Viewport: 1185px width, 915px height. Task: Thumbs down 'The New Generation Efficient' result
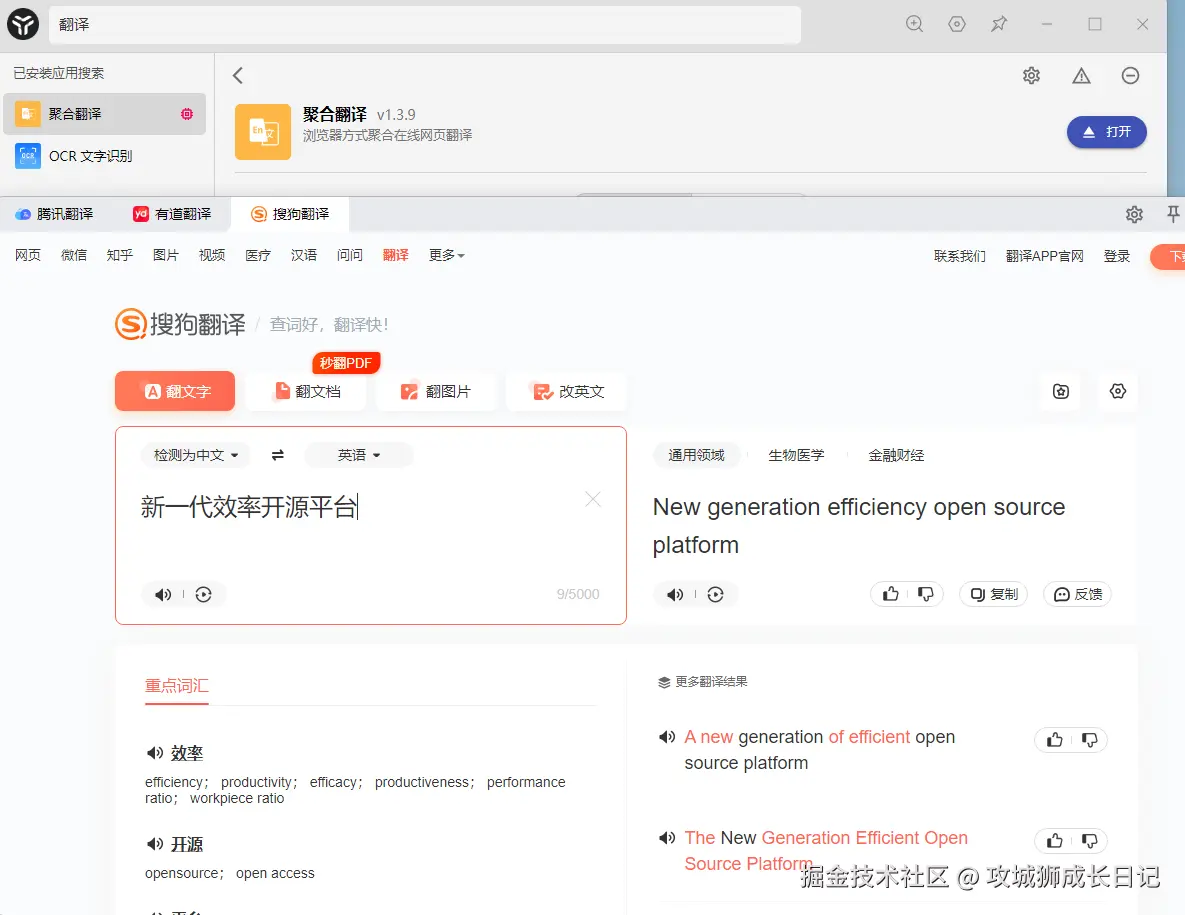pos(1089,840)
